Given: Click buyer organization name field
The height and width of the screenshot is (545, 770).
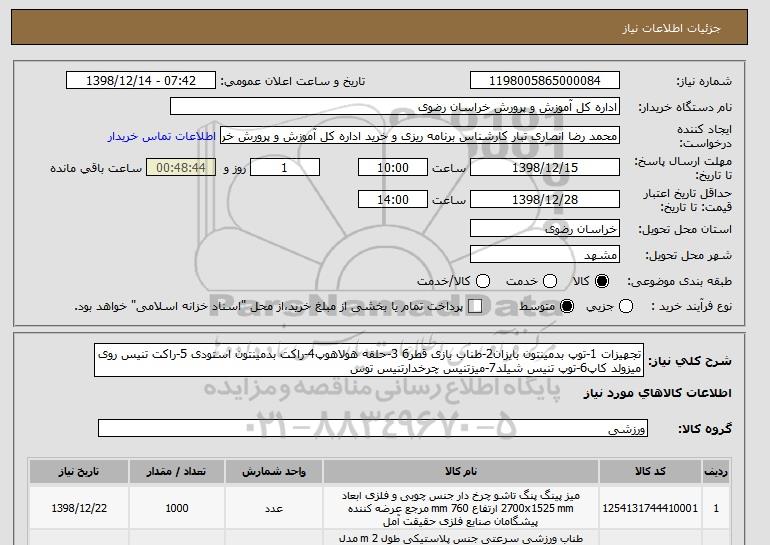Looking at the screenshot, I should (395, 107).
